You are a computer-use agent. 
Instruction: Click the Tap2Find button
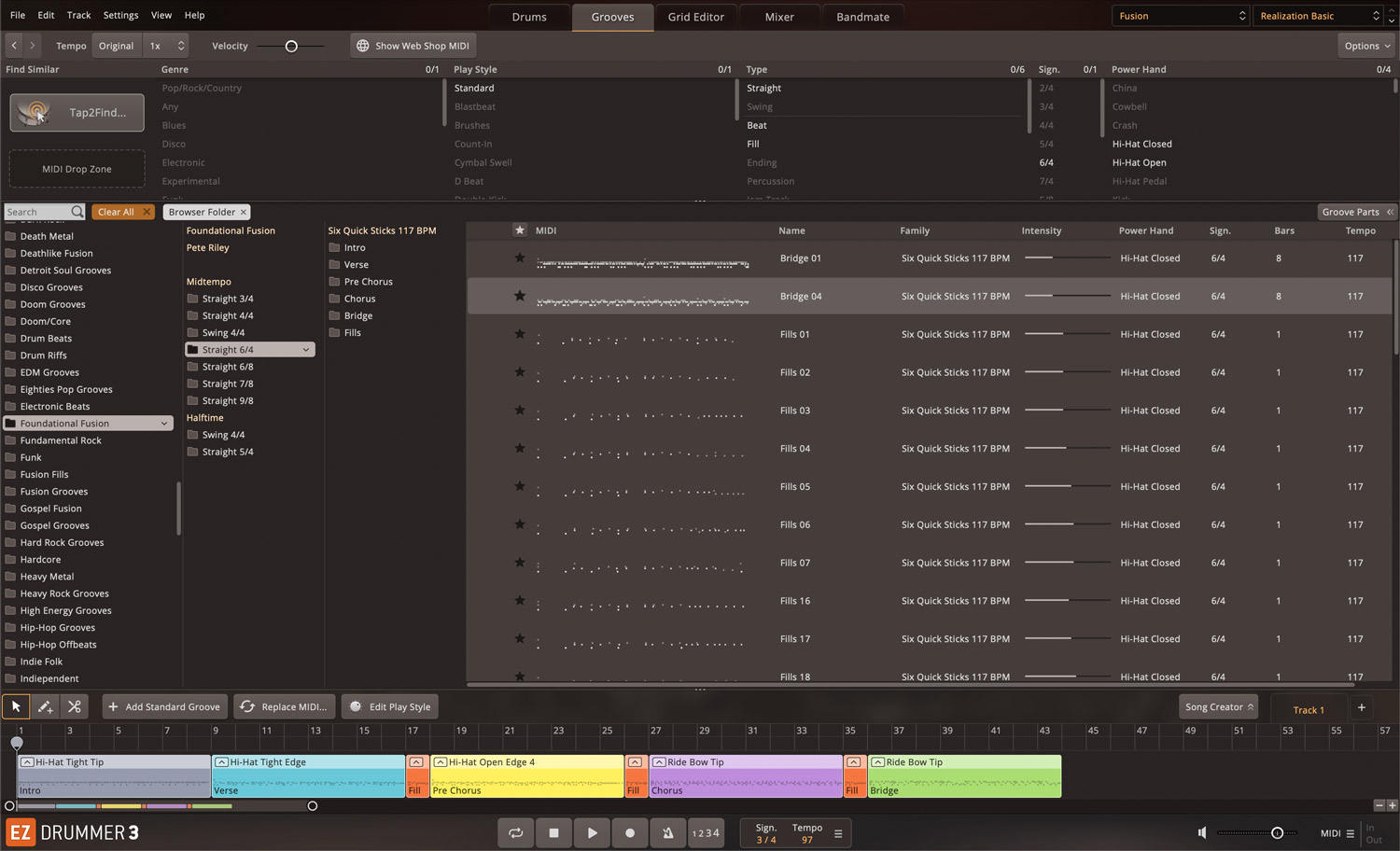click(77, 113)
